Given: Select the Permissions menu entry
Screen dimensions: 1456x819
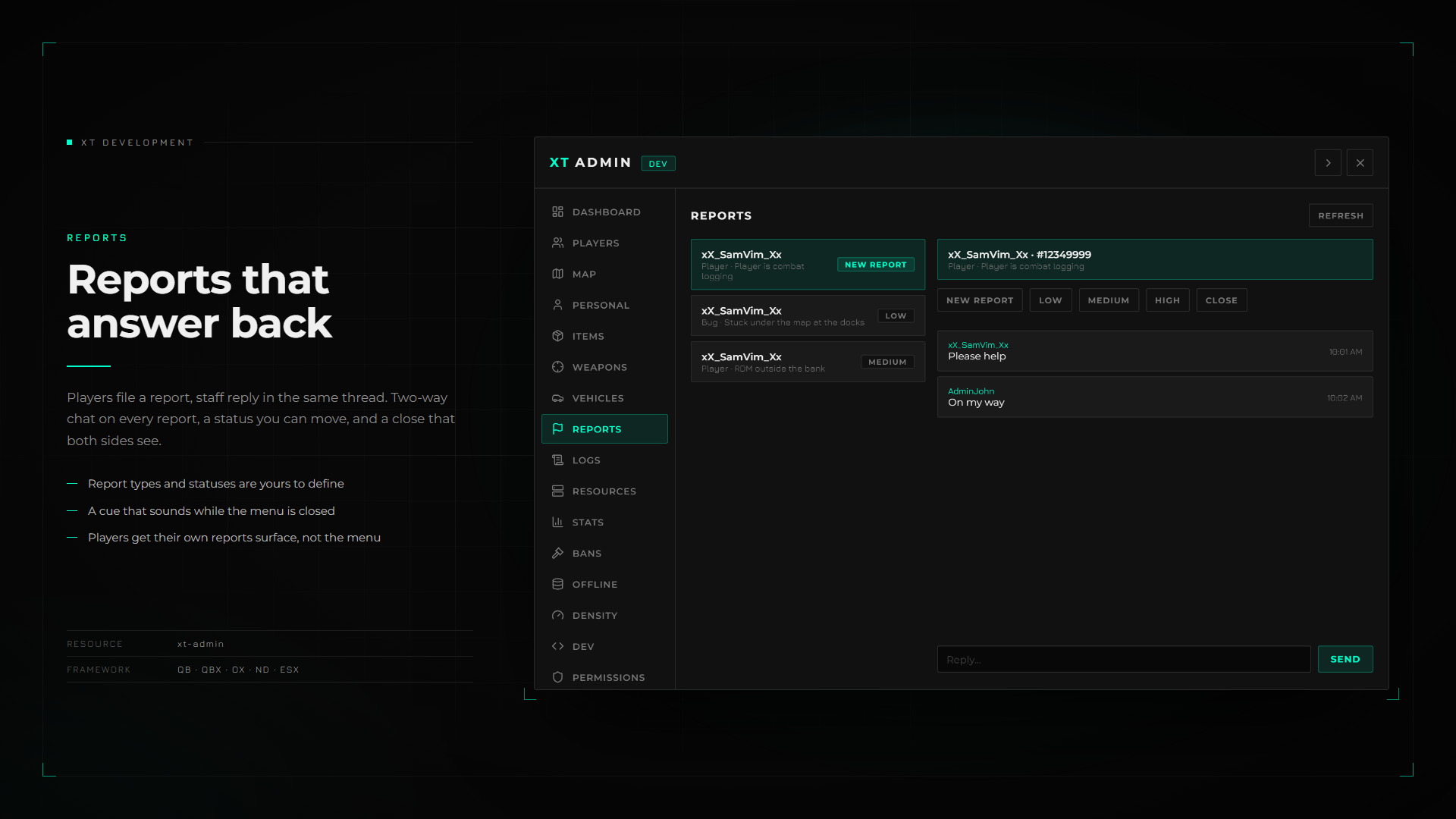Looking at the screenshot, I should click(x=604, y=678).
